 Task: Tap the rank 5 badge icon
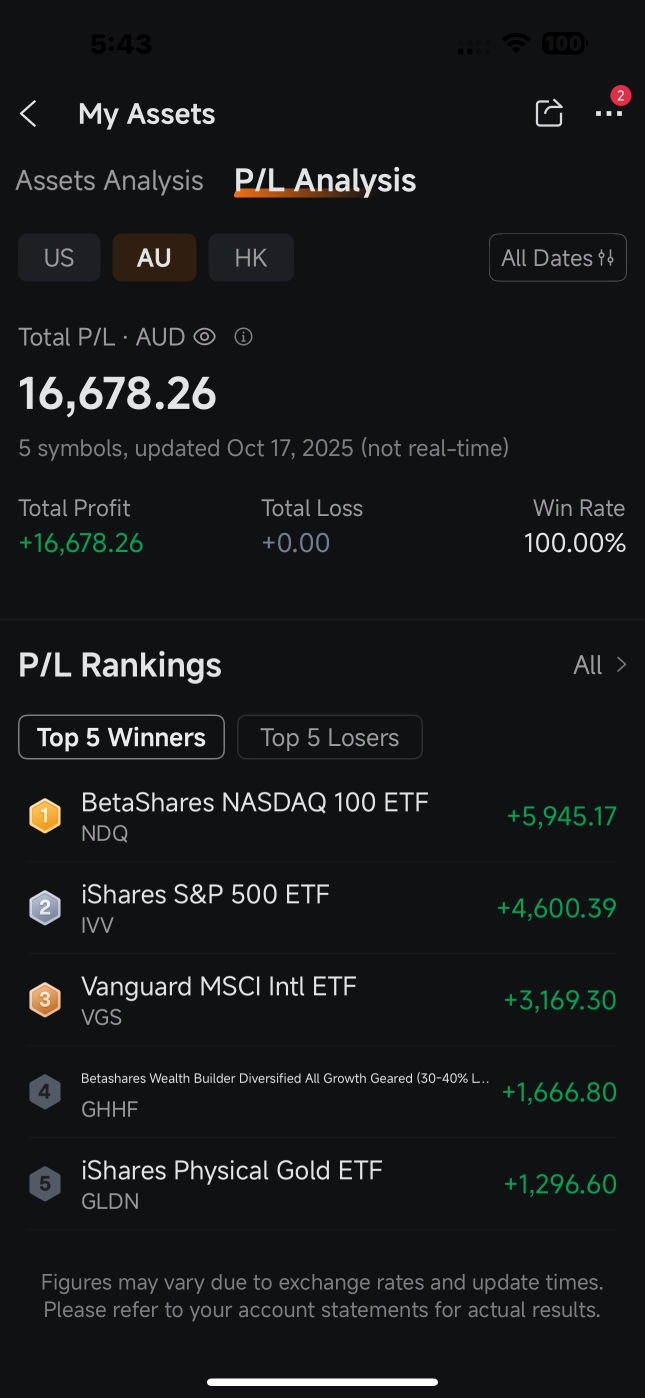[44, 1184]
